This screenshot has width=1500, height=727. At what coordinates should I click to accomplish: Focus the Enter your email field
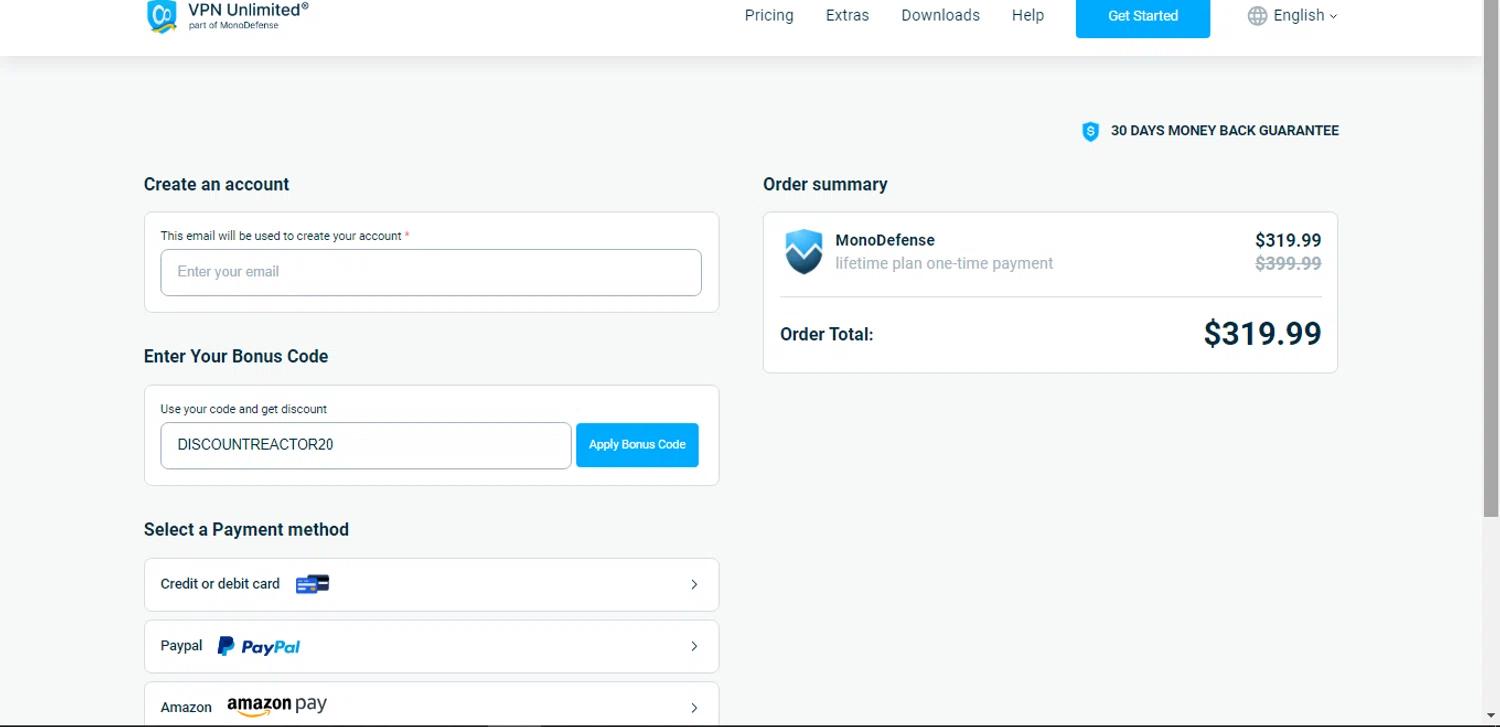tap(431, 272)
